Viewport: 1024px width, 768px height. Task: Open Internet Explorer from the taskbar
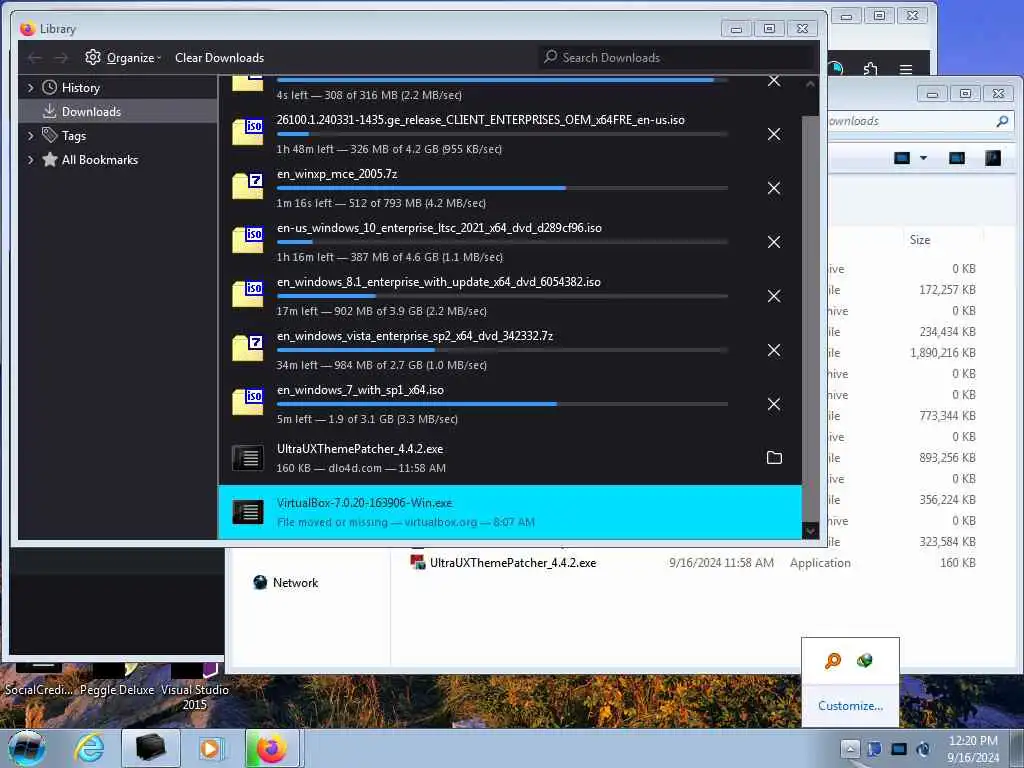coord(89,748)
